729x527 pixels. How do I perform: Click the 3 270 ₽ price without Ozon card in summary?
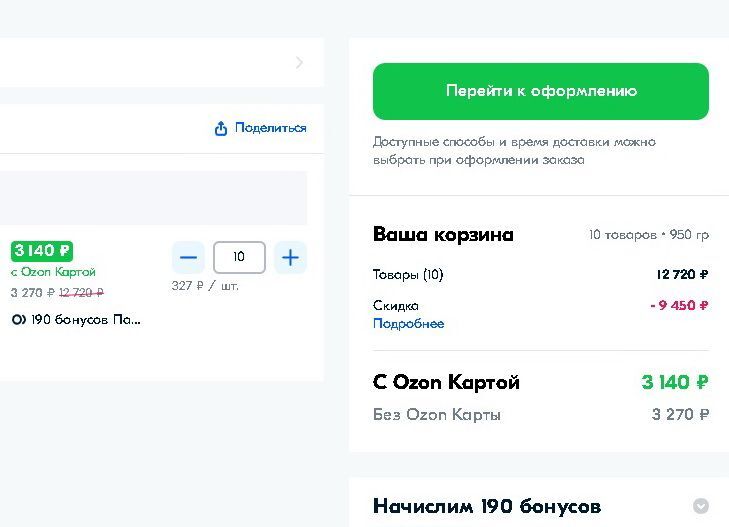tap(681, 414)
